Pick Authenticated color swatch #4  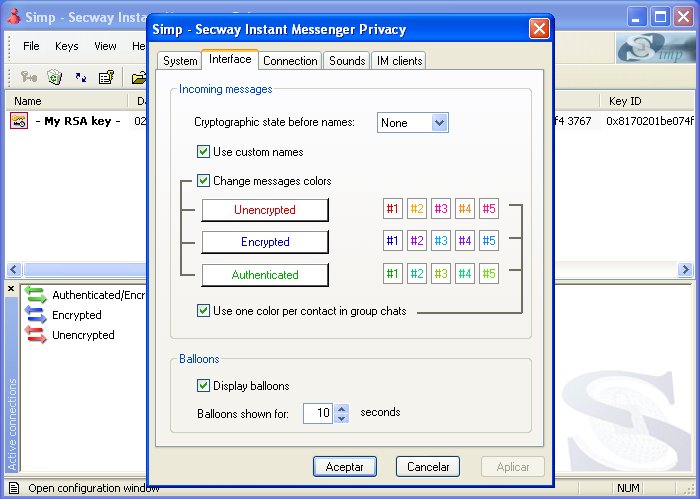point(465,273)
